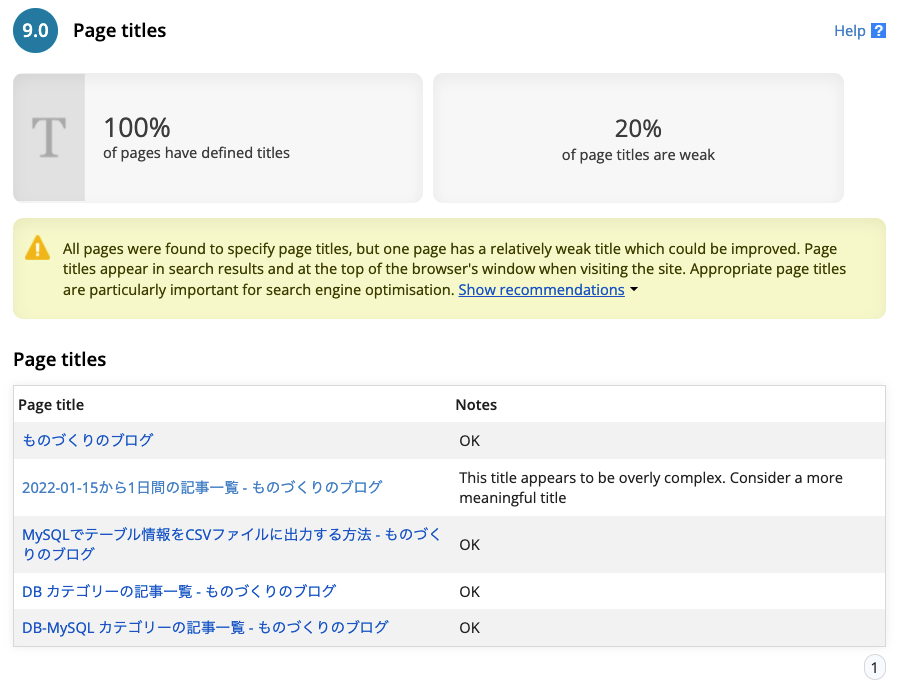Select the 100% defined titles card
Viewport: 899px width, 690px height.
pos(218,138)
